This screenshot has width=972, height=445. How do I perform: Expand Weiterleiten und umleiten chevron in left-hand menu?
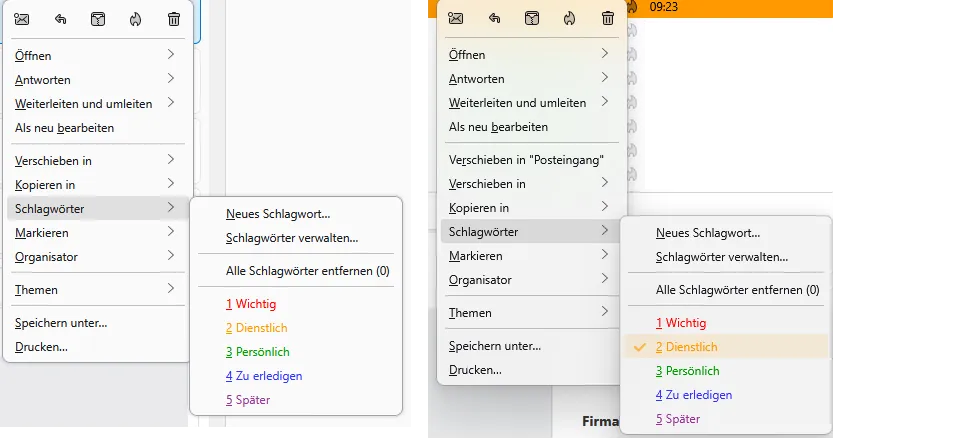(171, 102)
